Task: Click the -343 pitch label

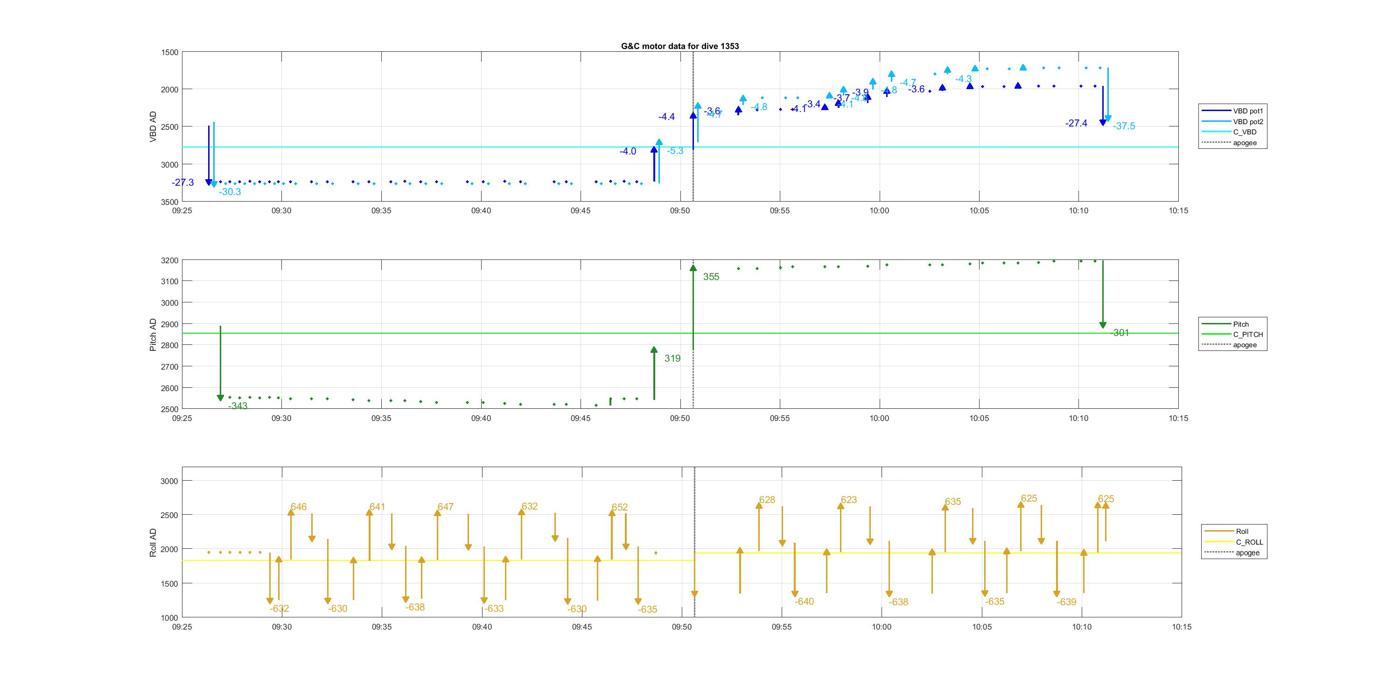Action: pyautogui.click(x=237, y=406)
